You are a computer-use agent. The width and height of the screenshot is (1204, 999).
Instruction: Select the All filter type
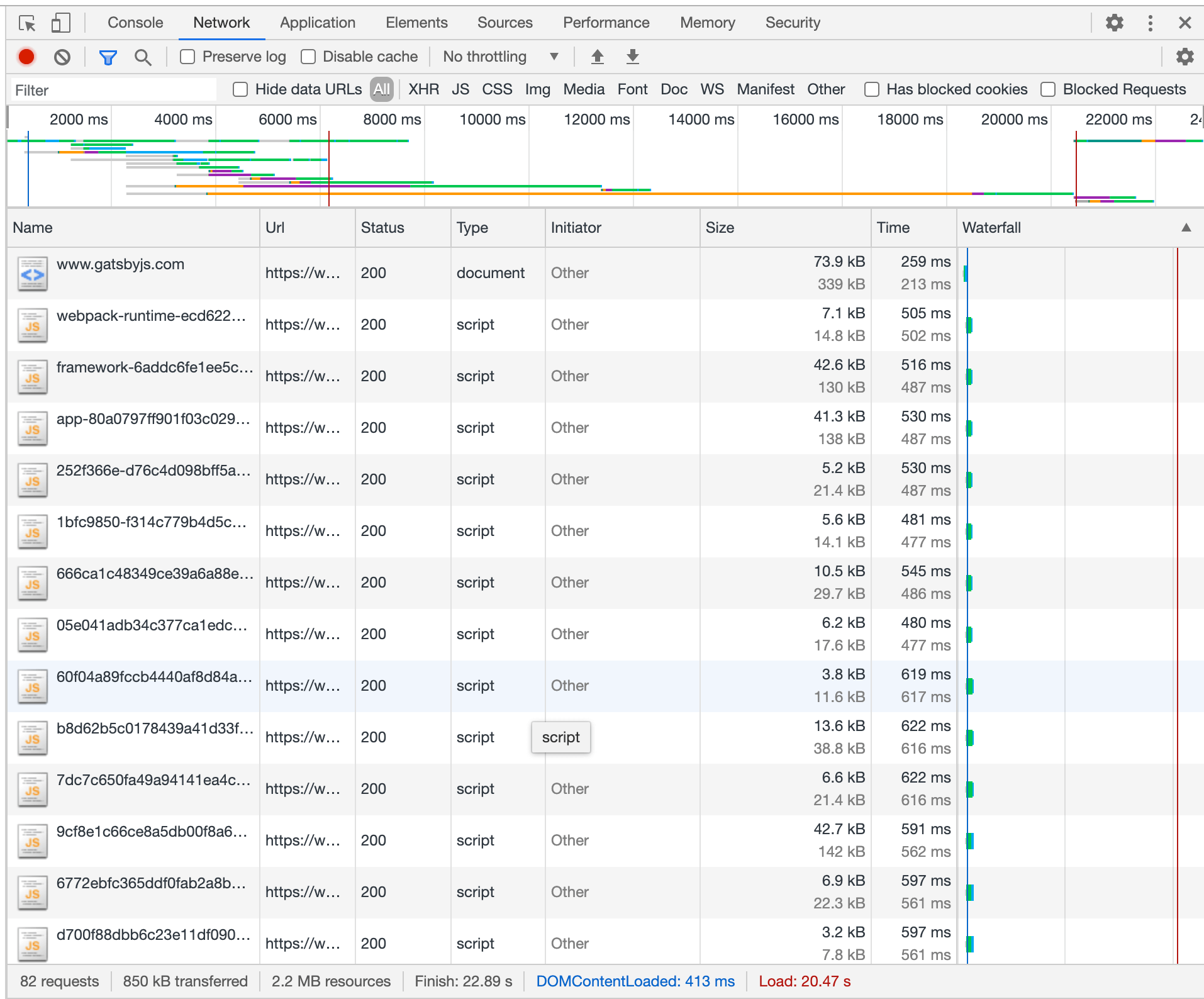point(382,89)
